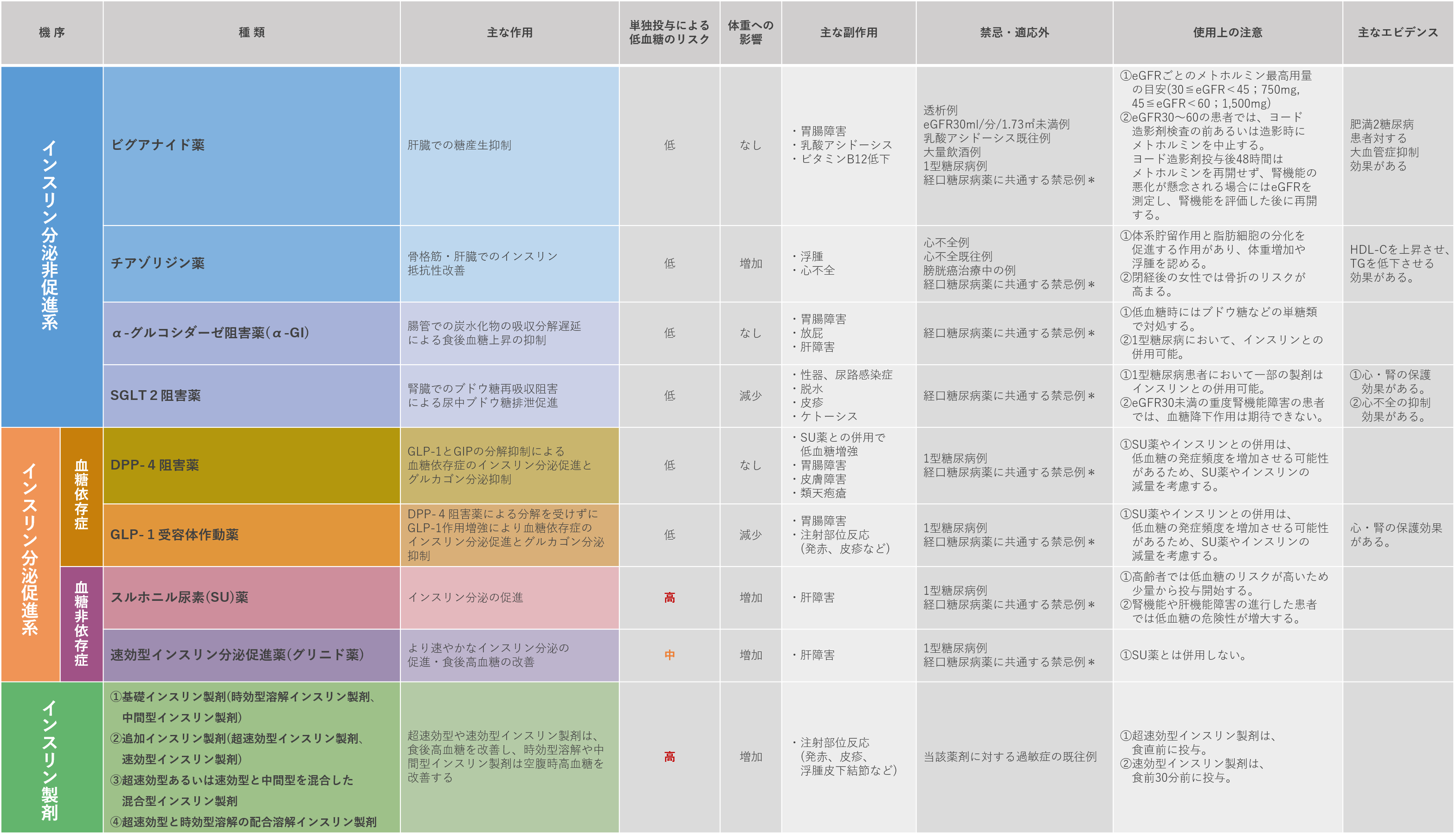Click the blue インスリン分泌非促進系 category block
The height and width of the screenshot is (837, 1456).
[x=51, y=236]
